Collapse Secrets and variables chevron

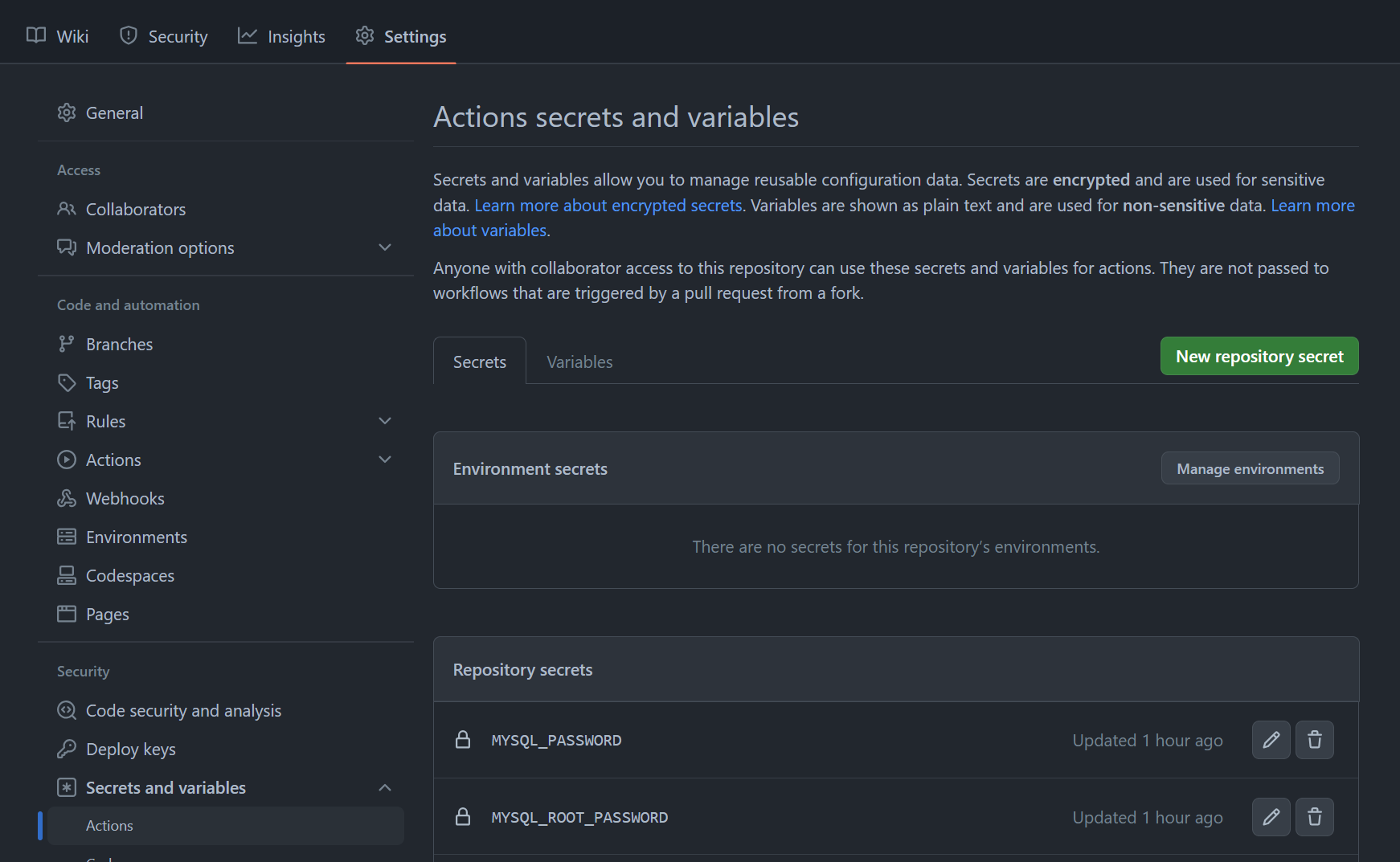click(x=385, y=787)
